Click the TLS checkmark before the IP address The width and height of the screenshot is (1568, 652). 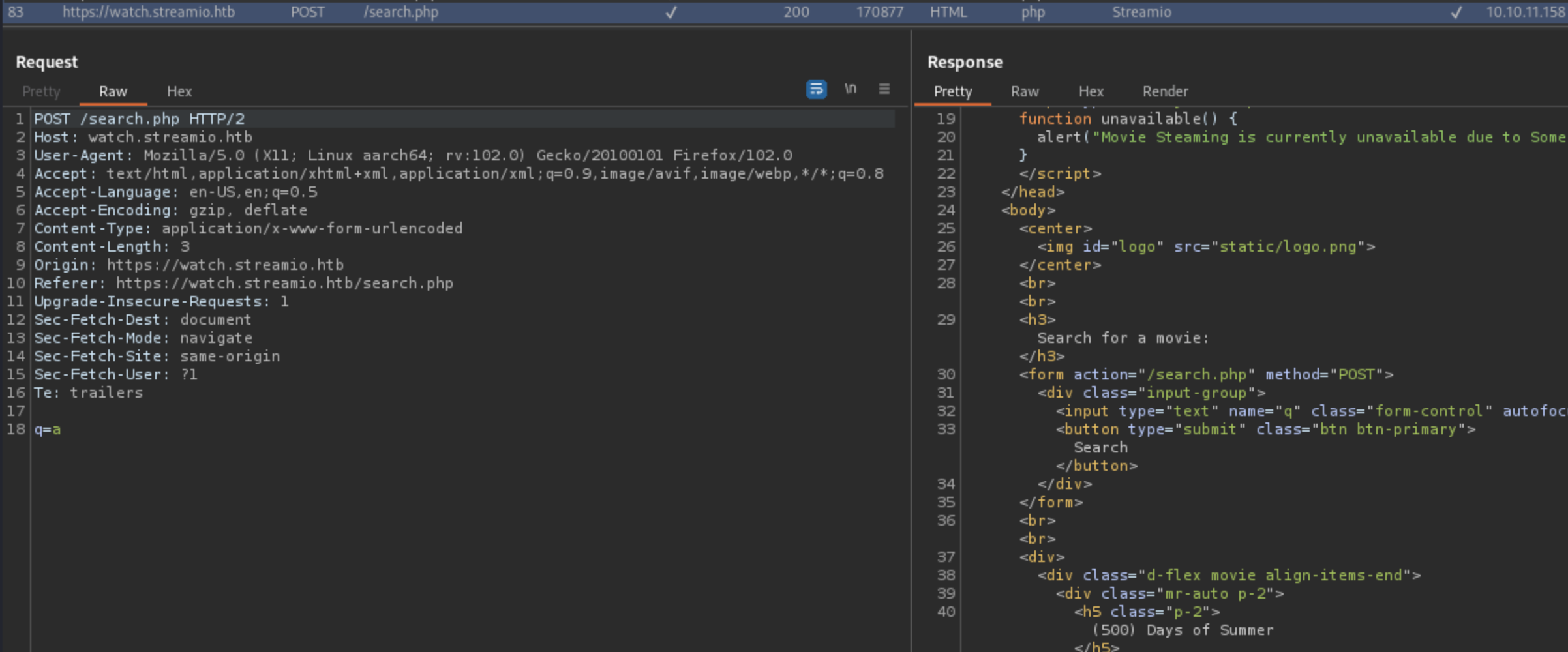click(x=1456, y=12)
